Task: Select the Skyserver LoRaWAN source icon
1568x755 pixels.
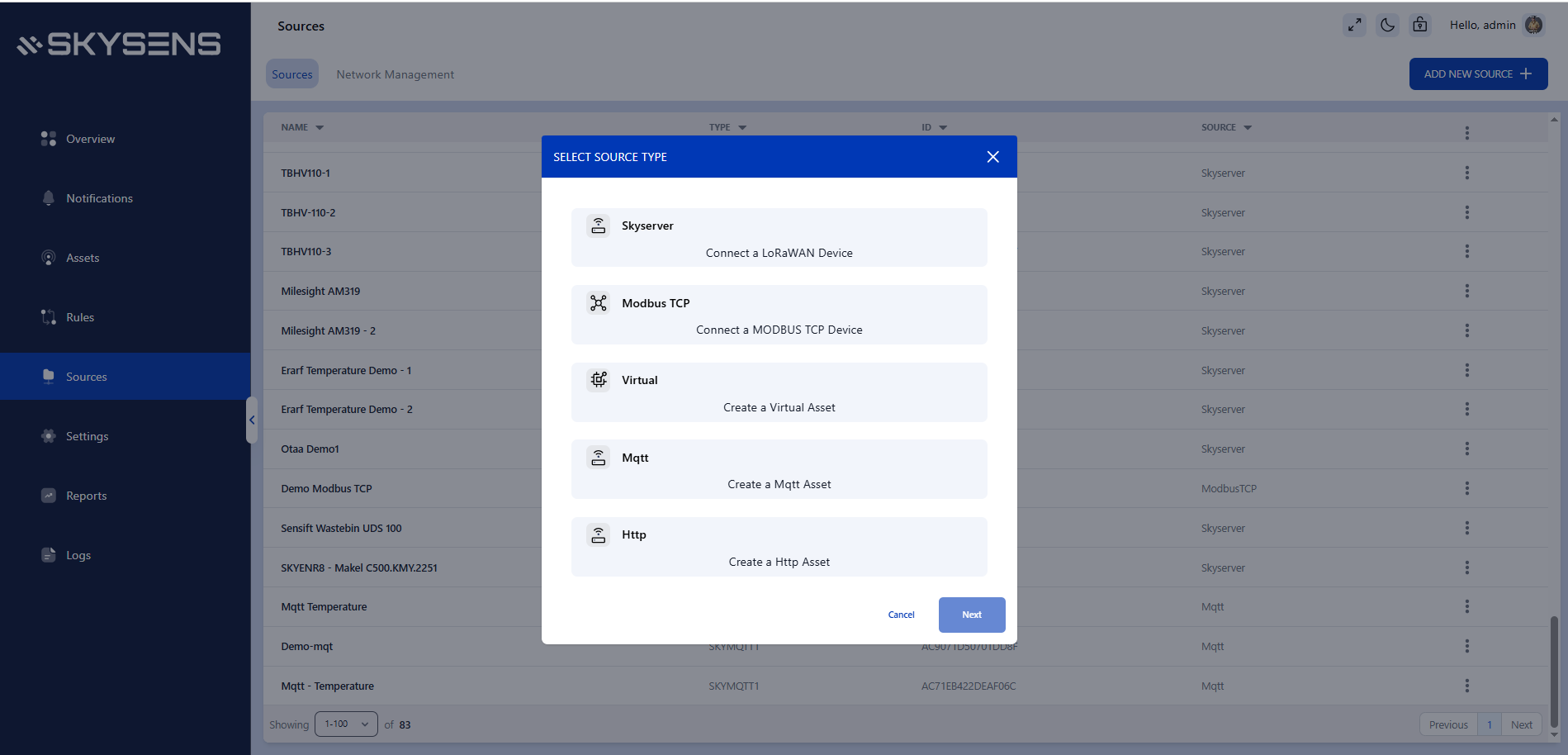Action: (599, 226)
